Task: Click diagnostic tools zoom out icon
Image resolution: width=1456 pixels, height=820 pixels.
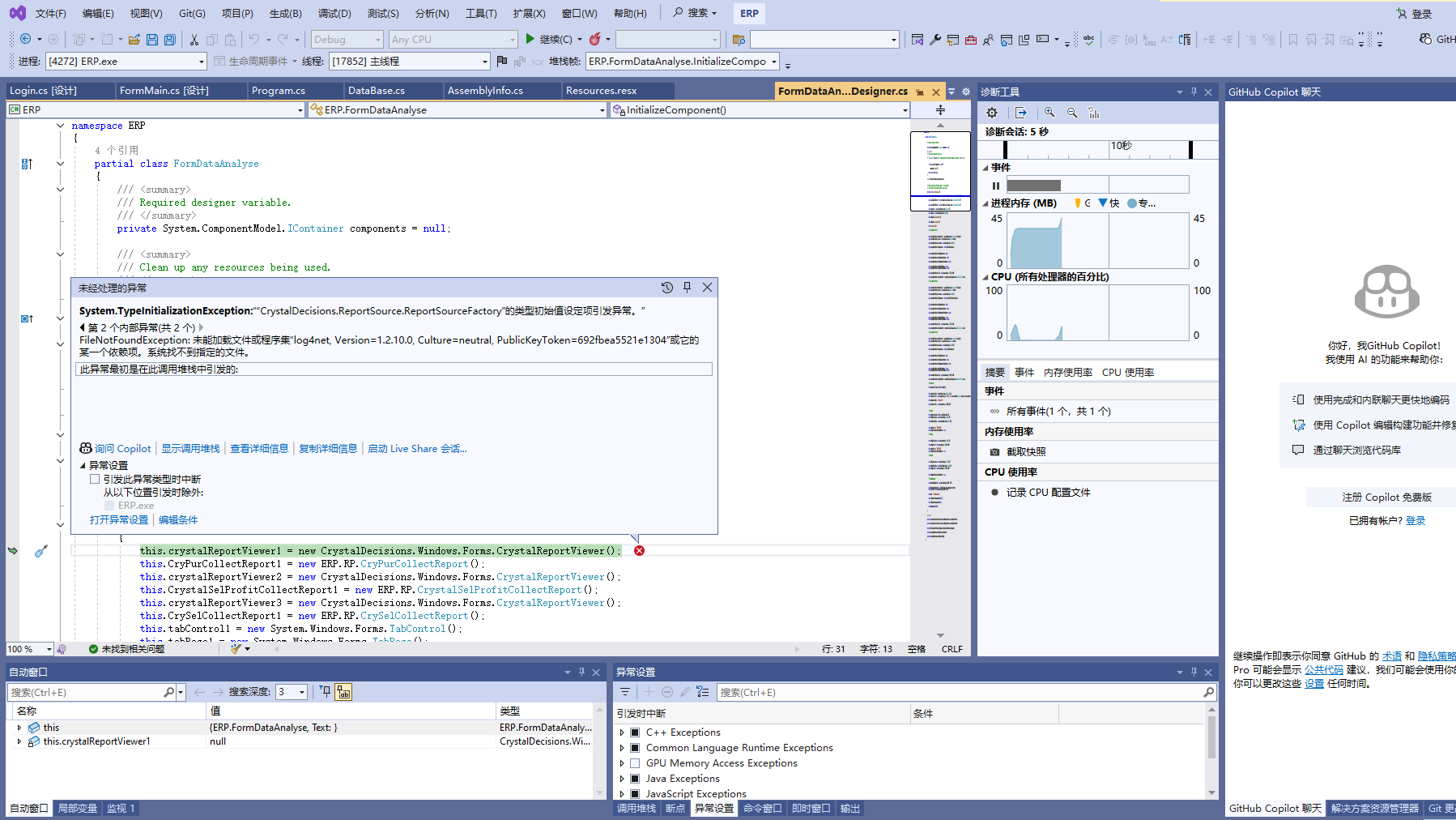Action: click(x=1072, y=113)
